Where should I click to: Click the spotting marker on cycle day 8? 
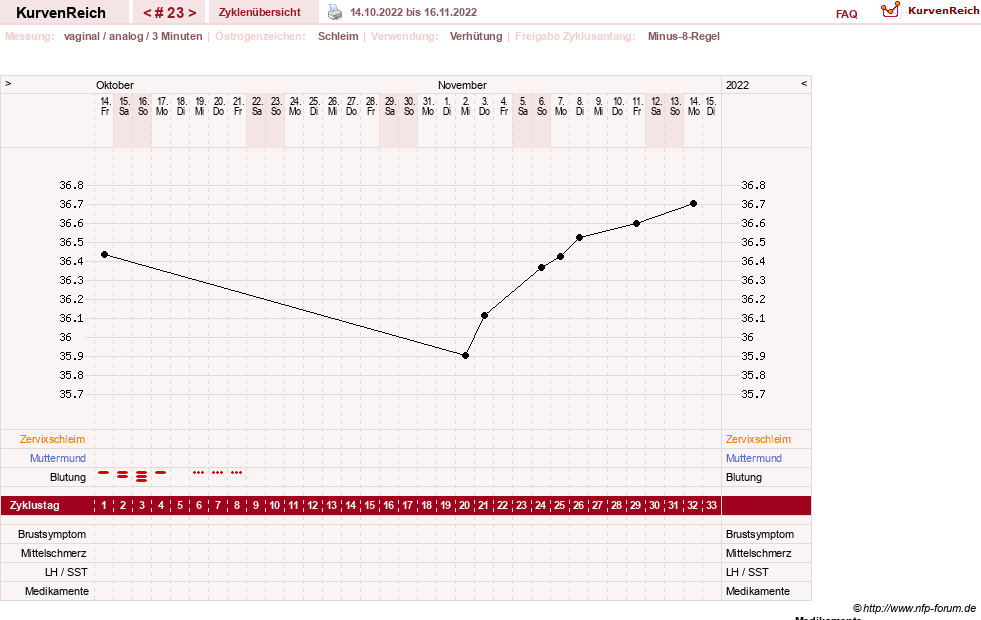point(236,472)
